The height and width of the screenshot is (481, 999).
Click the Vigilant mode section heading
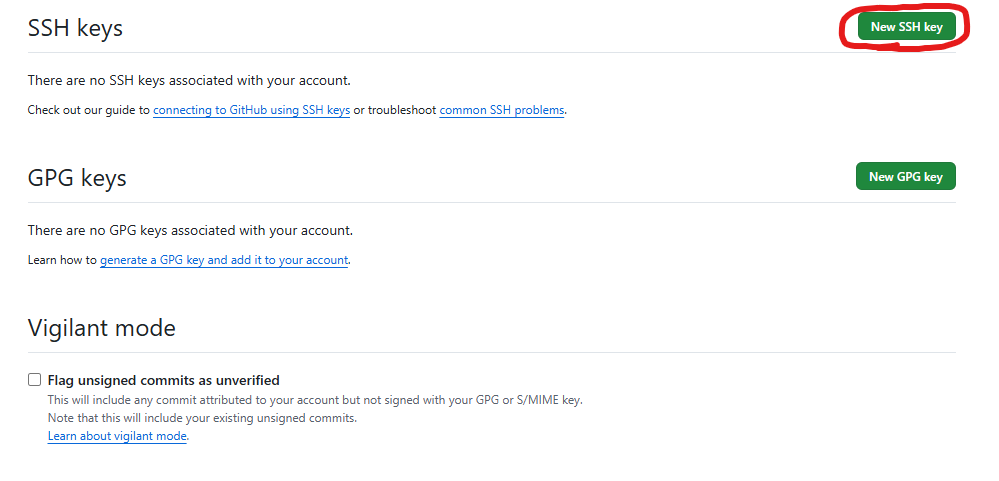click(101, 328)
